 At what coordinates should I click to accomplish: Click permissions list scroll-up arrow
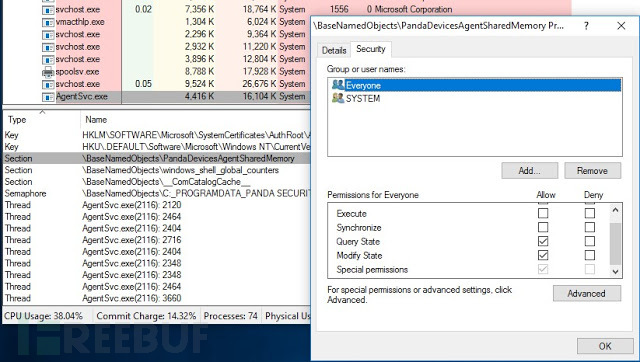tap(616, 210)
